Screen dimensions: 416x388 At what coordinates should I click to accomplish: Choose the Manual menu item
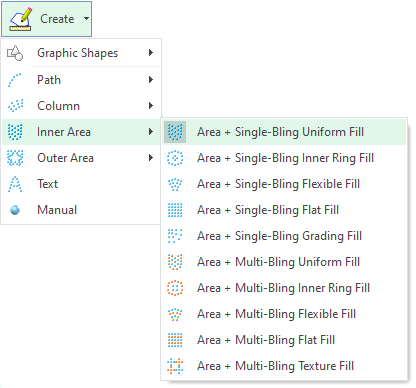(x=81, y=210)
